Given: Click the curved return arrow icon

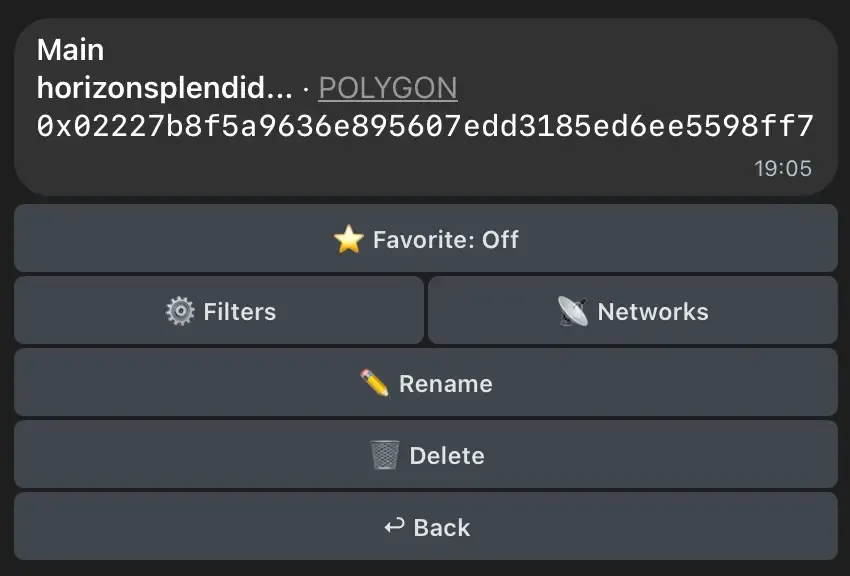Looking at the screenshot, I should (x=395, y=526).
